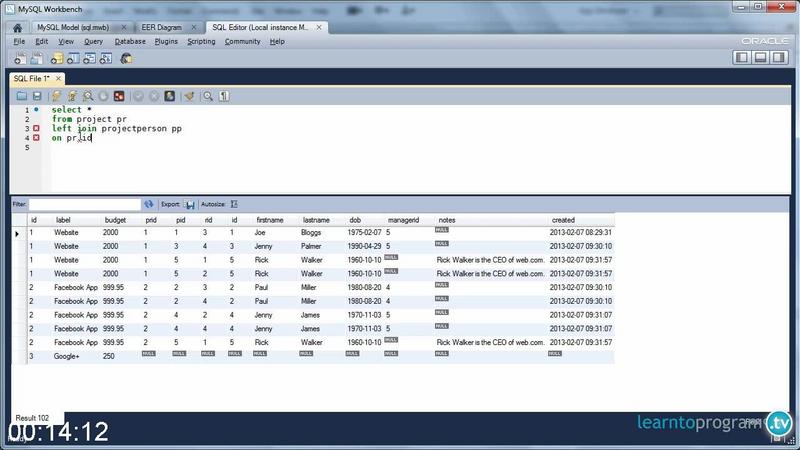Toggle auto-commit mode icon

170,96
